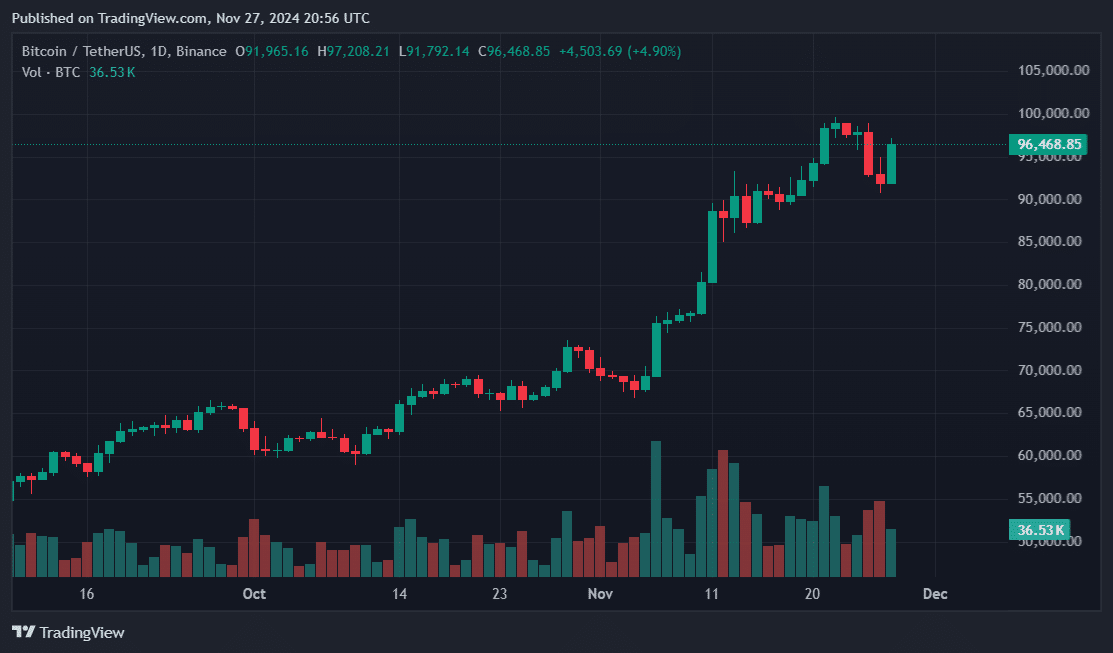Select the 100,000.00 price axis label

tap(1049, 114)
